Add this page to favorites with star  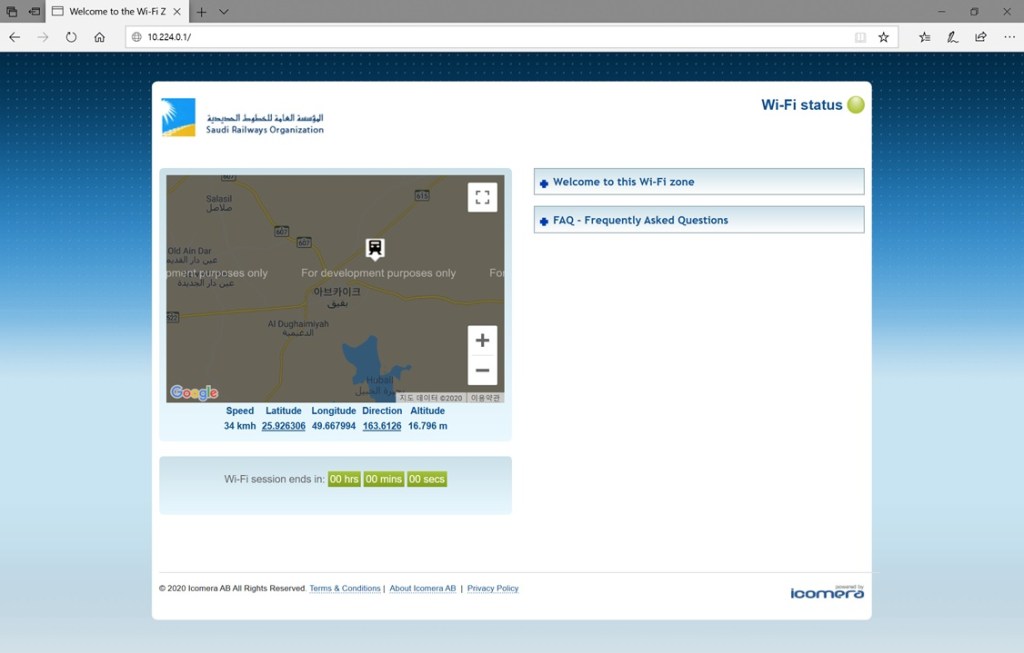point(883,37)
